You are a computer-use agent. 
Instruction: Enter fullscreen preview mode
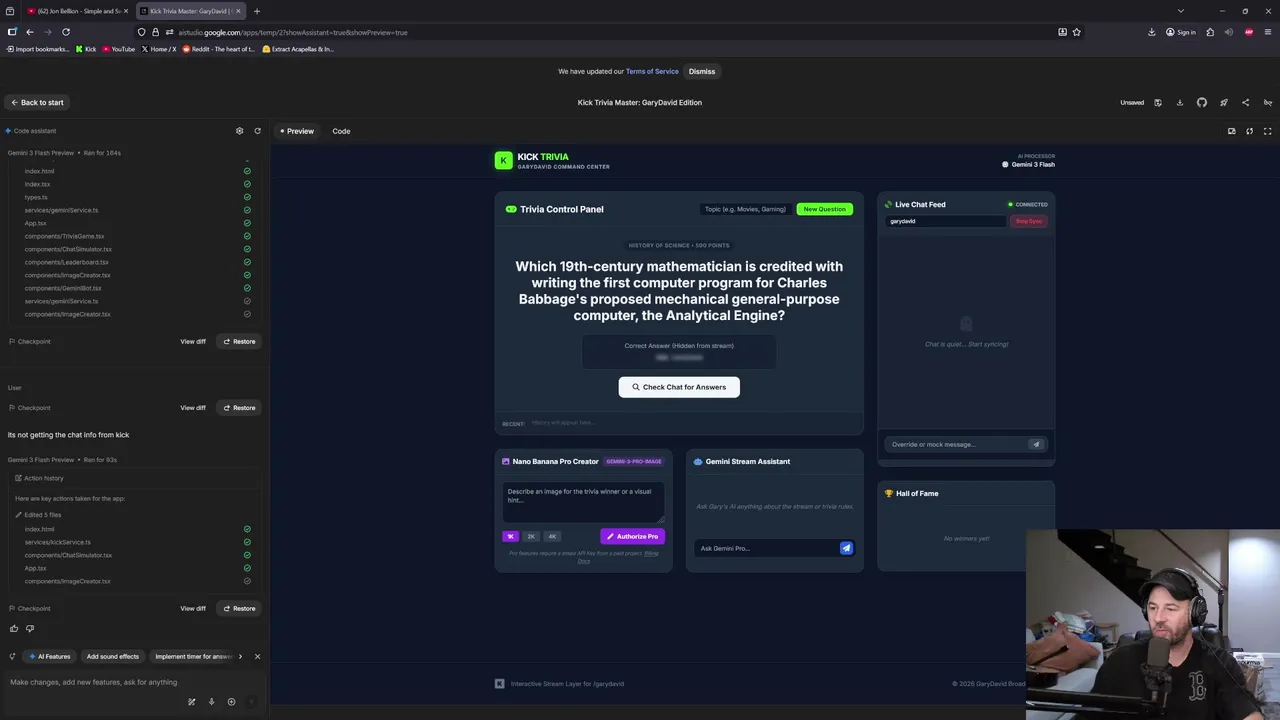(1267, 131)
